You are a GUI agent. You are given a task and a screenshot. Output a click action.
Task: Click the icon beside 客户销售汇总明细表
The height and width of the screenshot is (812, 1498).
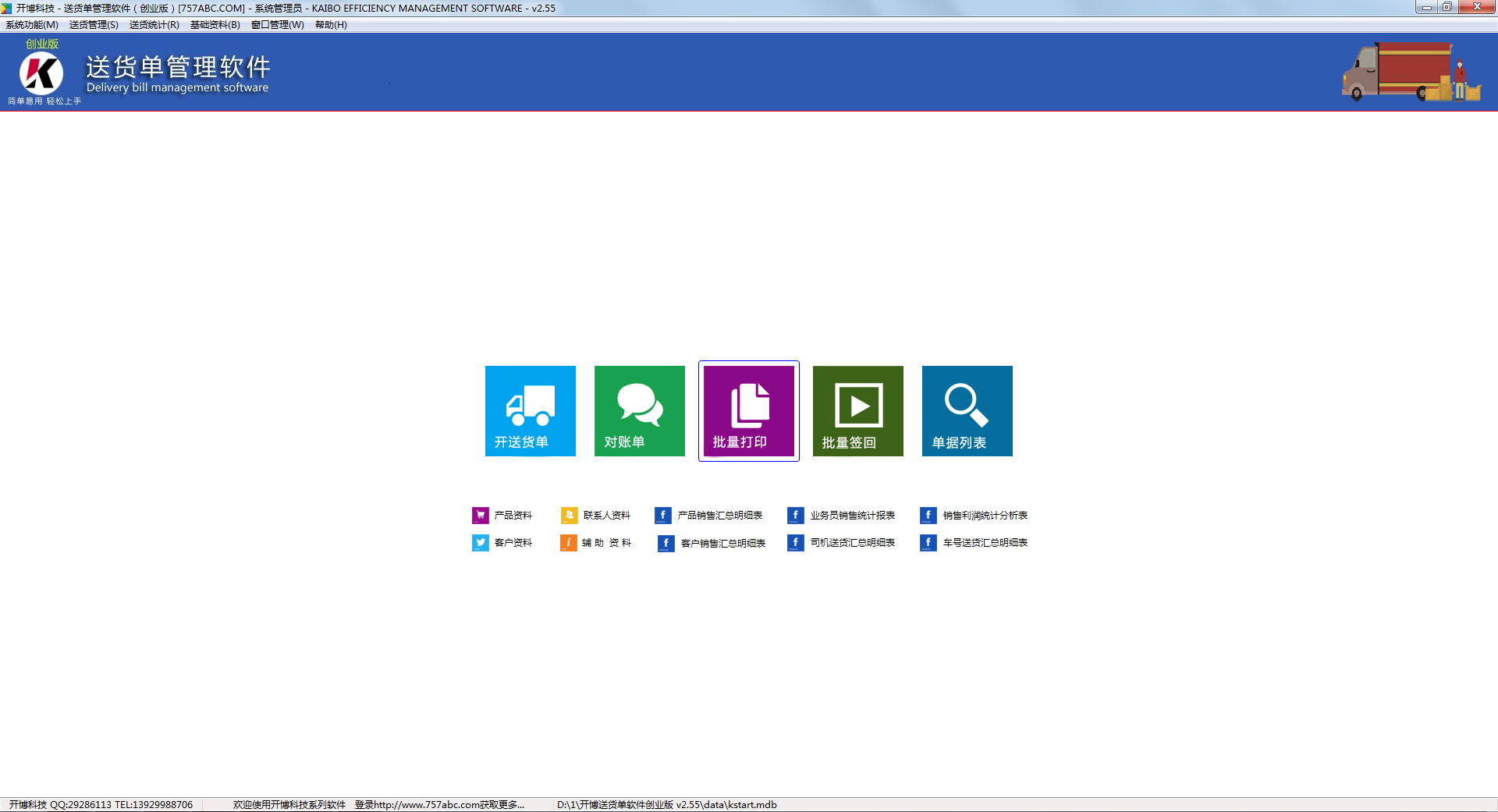(666, 544)
